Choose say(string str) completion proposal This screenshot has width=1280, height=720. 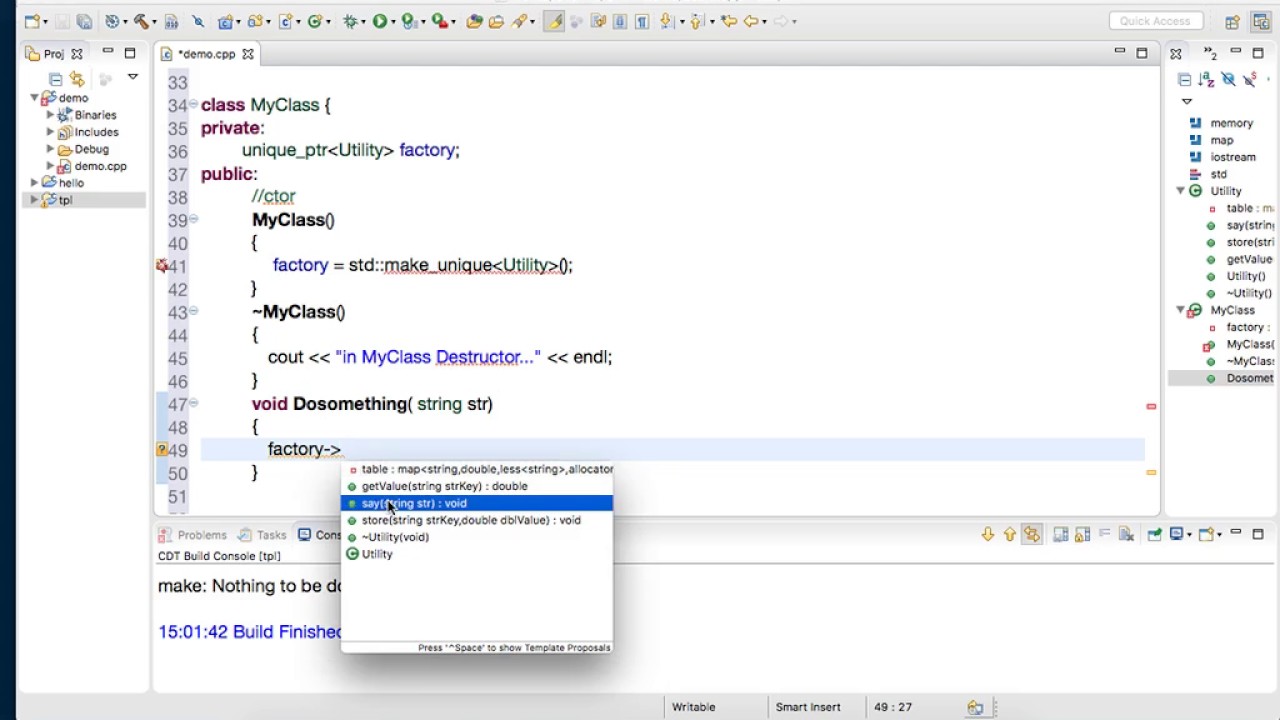point(477,503)
